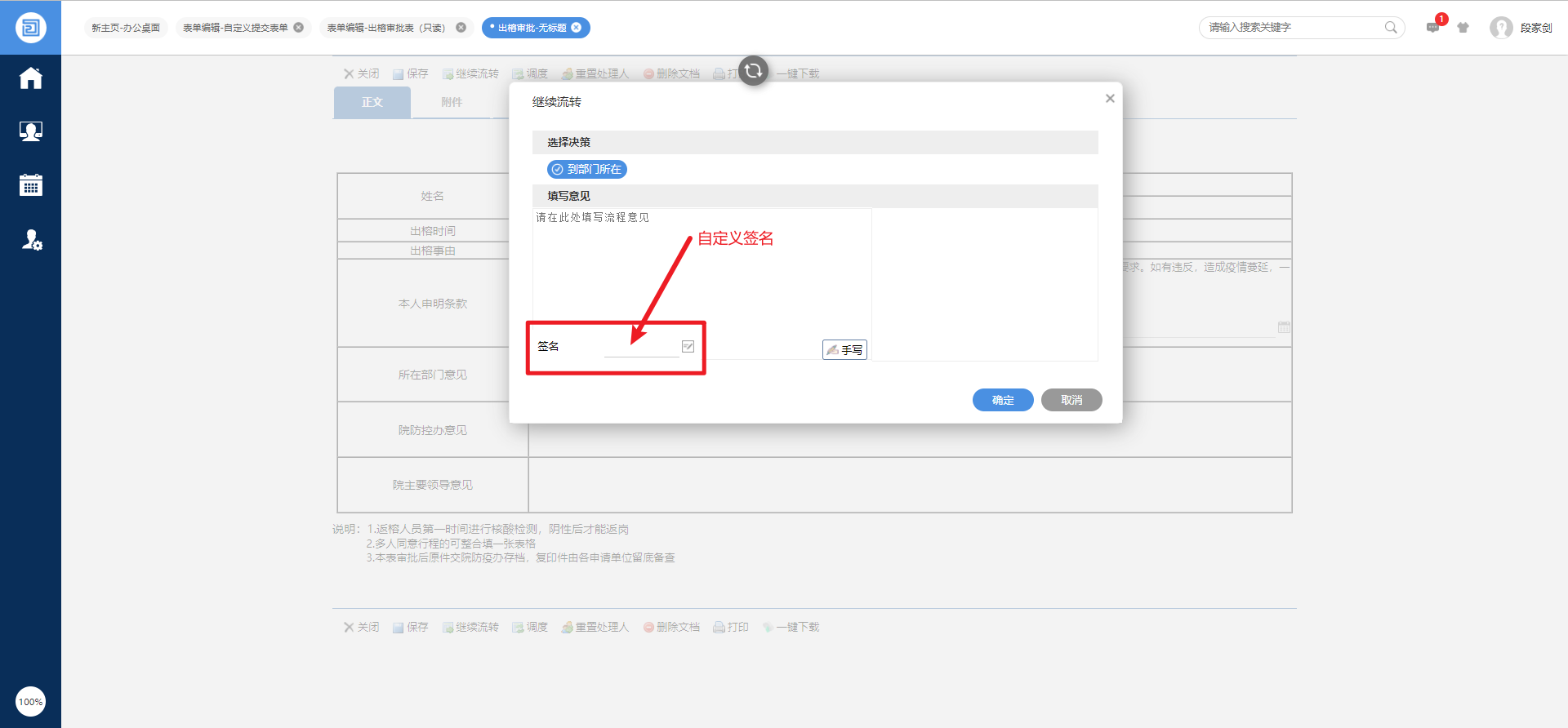
Task: Select the 到部门所在 decision option
Action: [586, 169]
